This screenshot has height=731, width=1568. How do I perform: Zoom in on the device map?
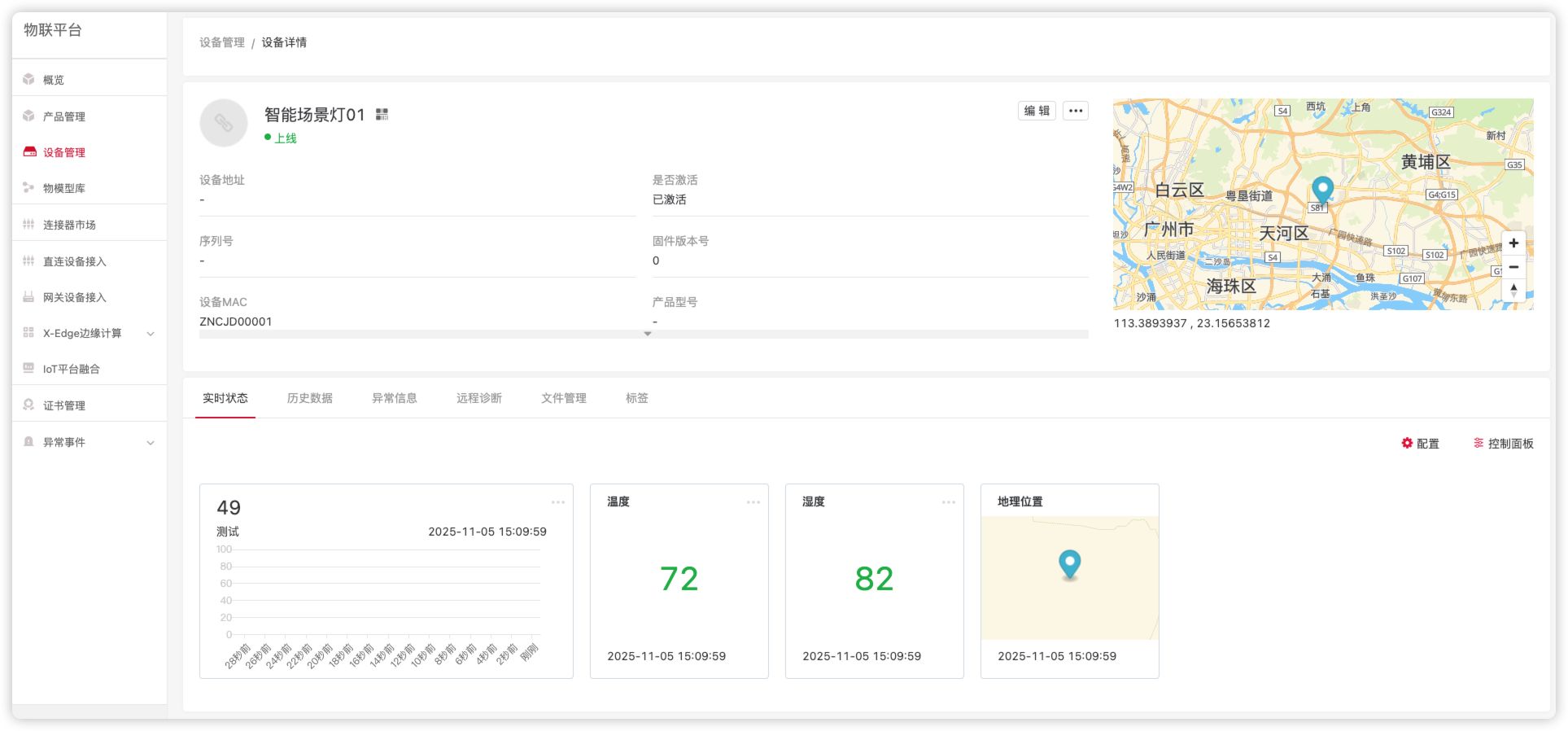pos(1513,243)
